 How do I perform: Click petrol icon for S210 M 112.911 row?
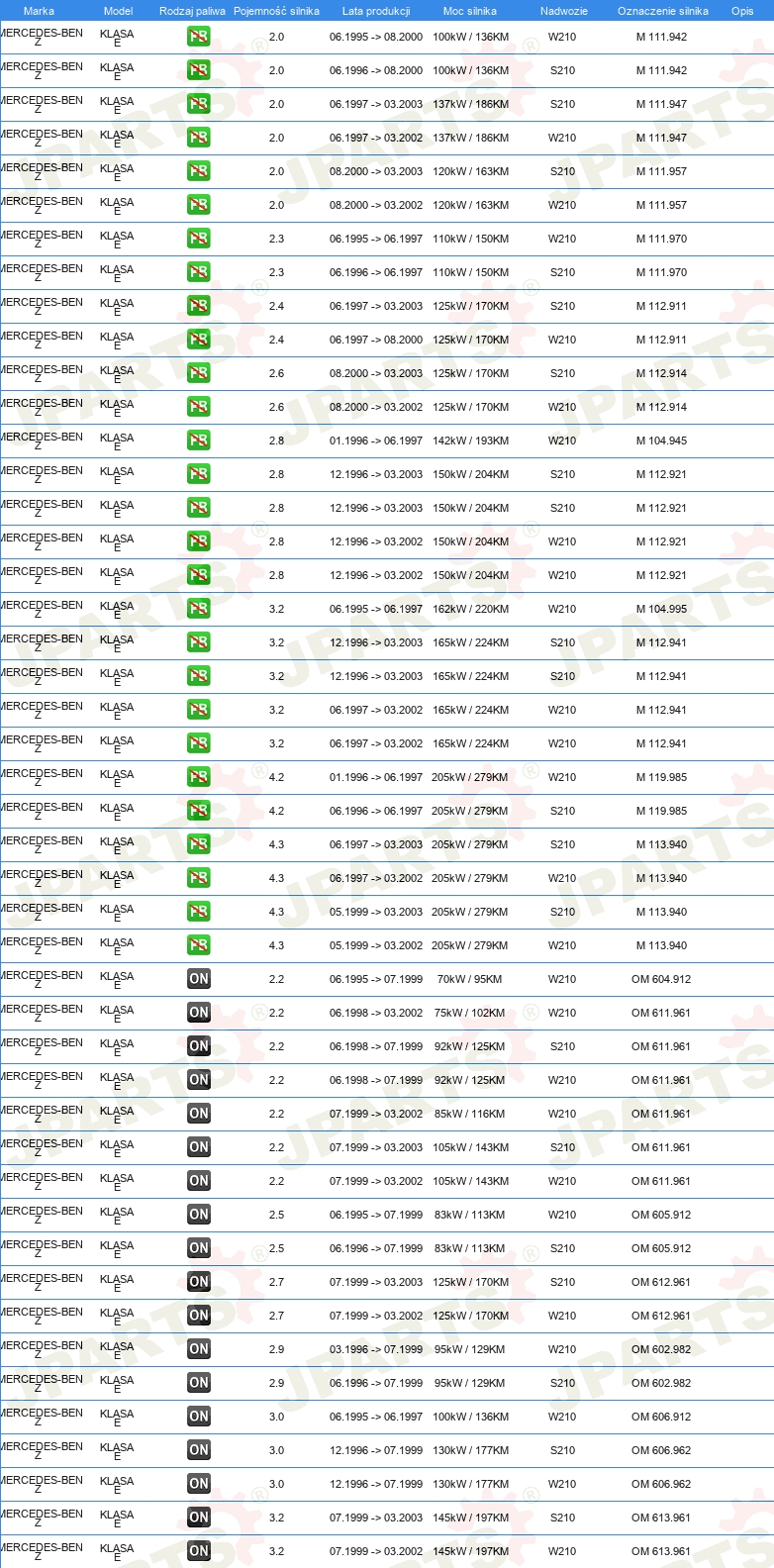[199, 306]
